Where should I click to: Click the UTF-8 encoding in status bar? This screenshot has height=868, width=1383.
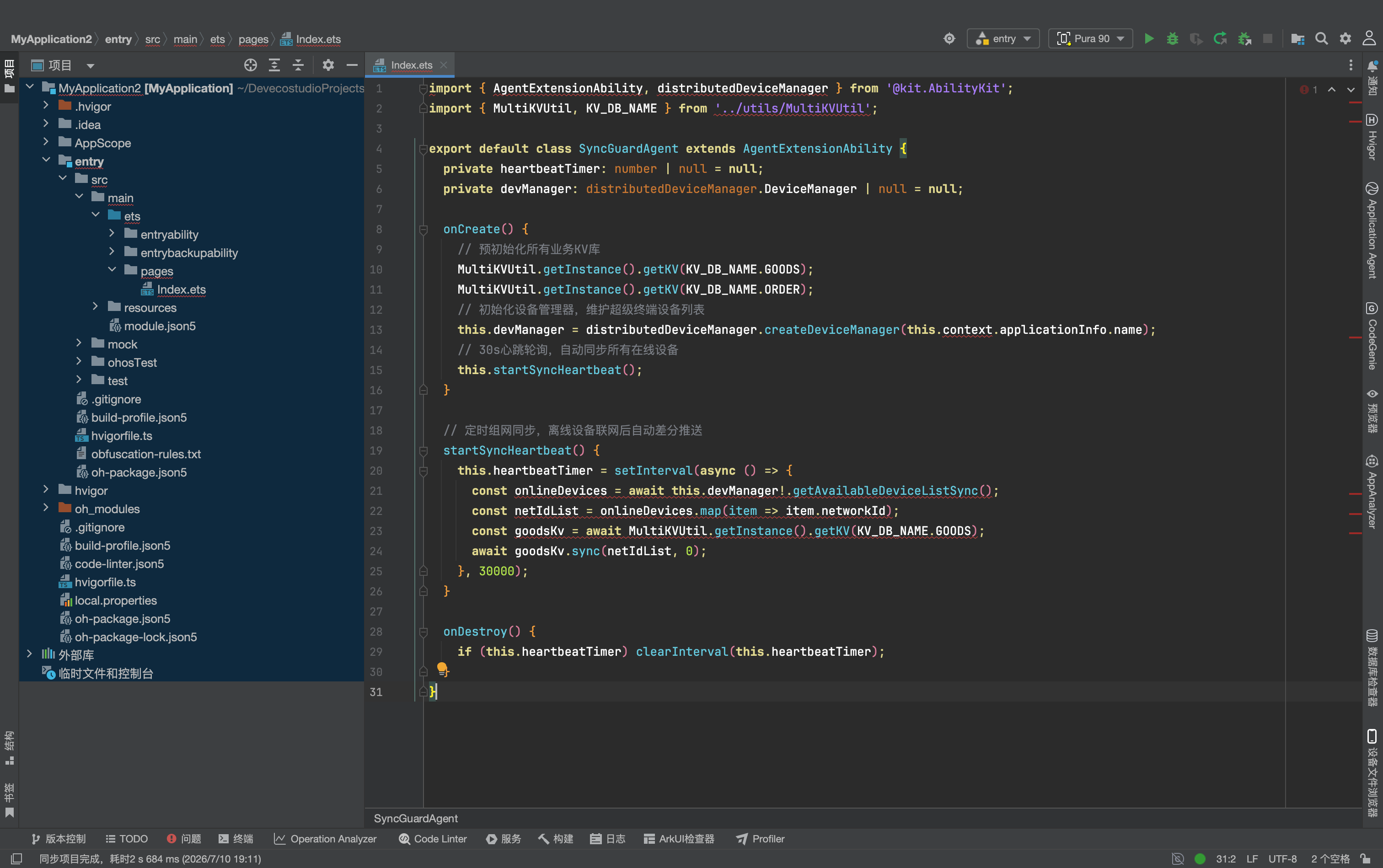[x=1282, y=859]
